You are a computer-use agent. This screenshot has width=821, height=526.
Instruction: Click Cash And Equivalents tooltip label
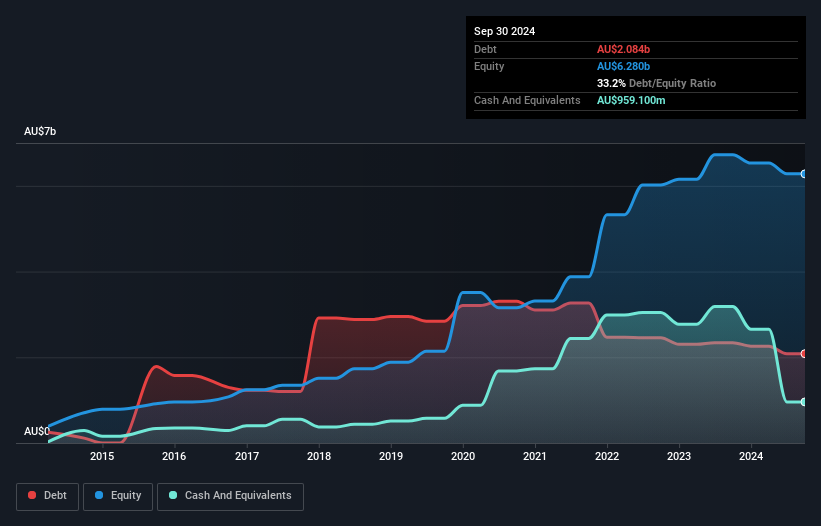point(527,100)
